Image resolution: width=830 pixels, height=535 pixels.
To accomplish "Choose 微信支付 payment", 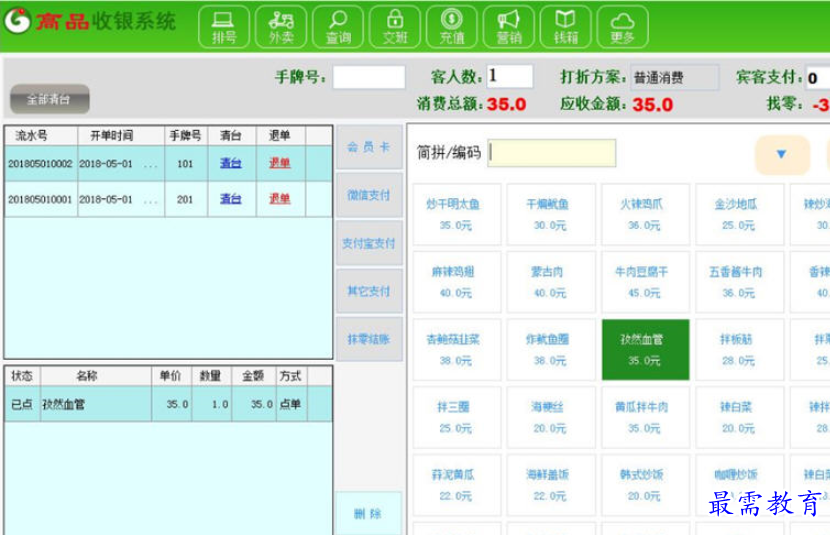I will pos(369,195).
